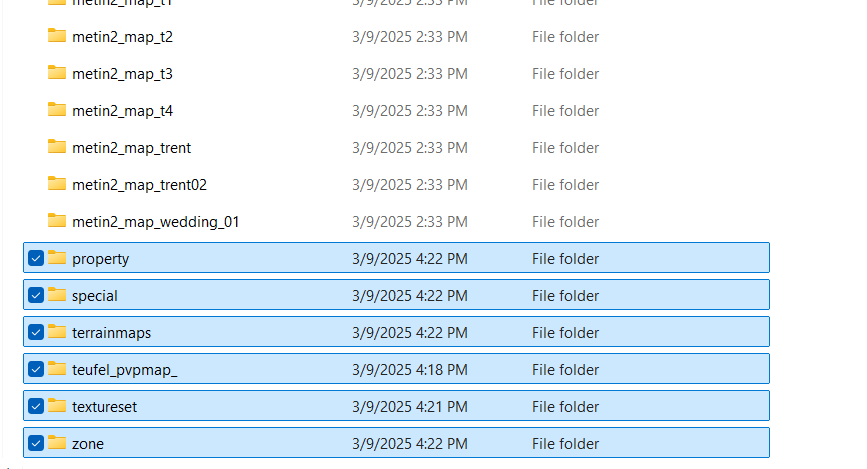Click the special folder's modified date

(409, 296)
